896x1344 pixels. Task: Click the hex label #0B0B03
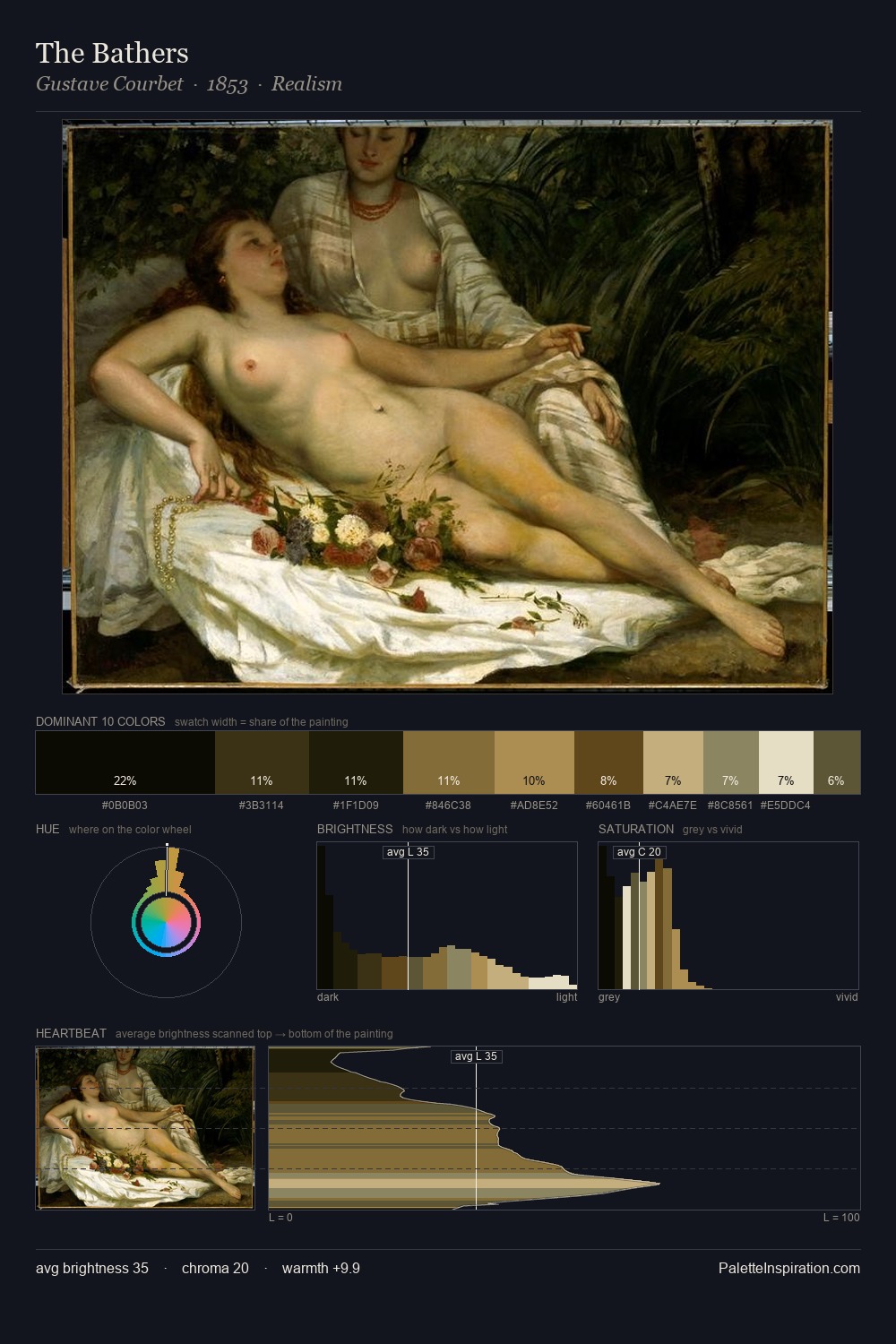pos(125,806)
